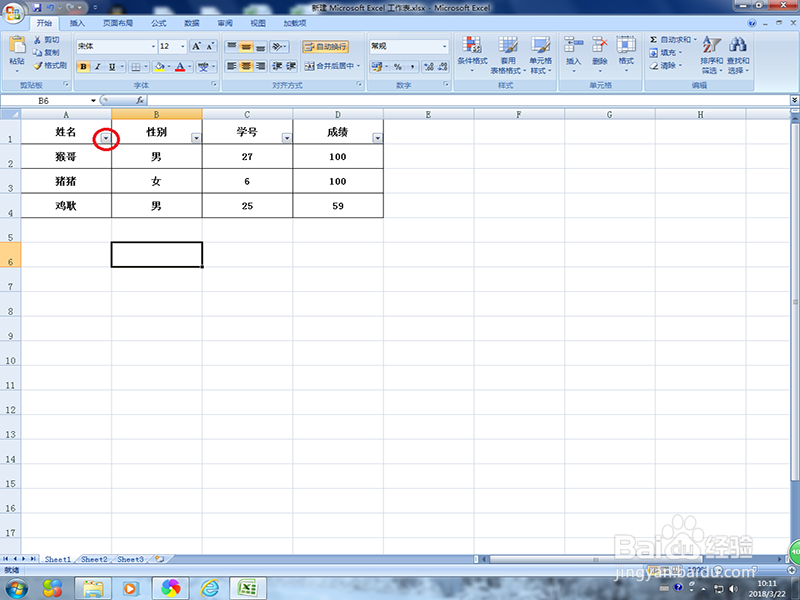
Task: Switch to the 视图 ribbon tab
Action: click(x=258, y=23)
